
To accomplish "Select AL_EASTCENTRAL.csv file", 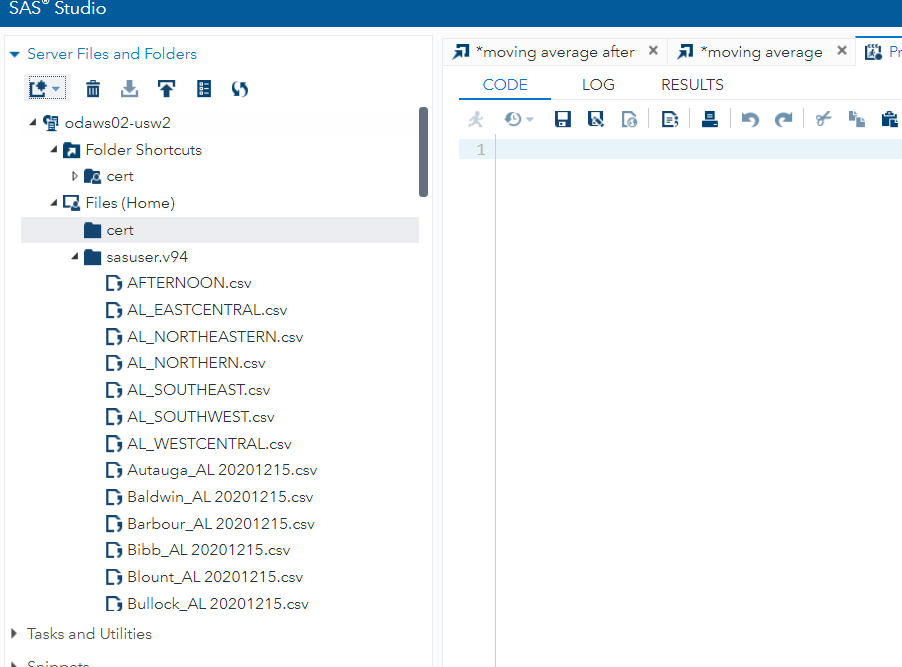I will tap(207, 310).
